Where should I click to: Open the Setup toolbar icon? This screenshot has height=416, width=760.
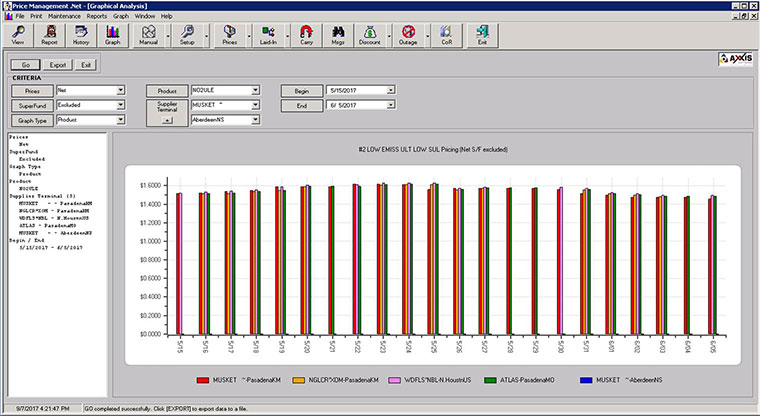[x=187, y=35]
